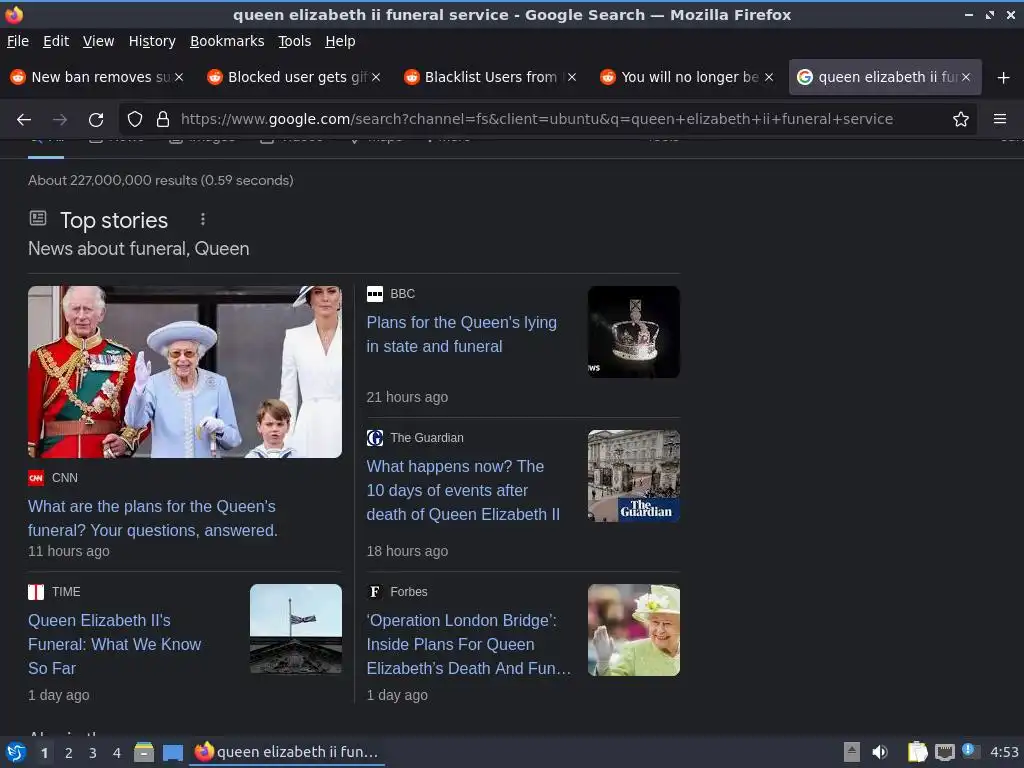Image resolution: width=1024 pixels, height=768 pixels.
Task: Close the 'You will no longer be' tab
Action: [769, 77]
